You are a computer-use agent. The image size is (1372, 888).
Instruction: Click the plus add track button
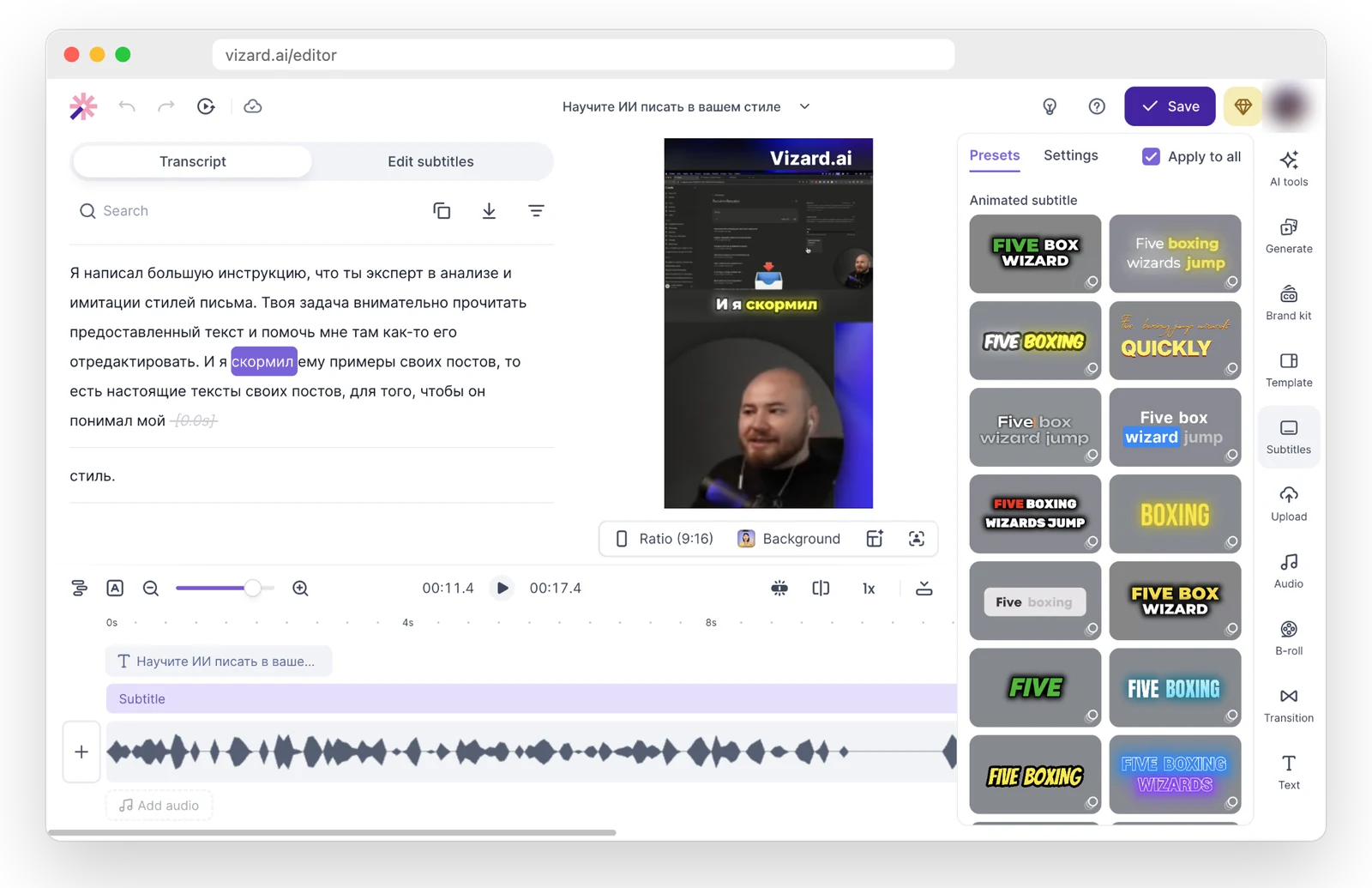[x=81, y=752]
